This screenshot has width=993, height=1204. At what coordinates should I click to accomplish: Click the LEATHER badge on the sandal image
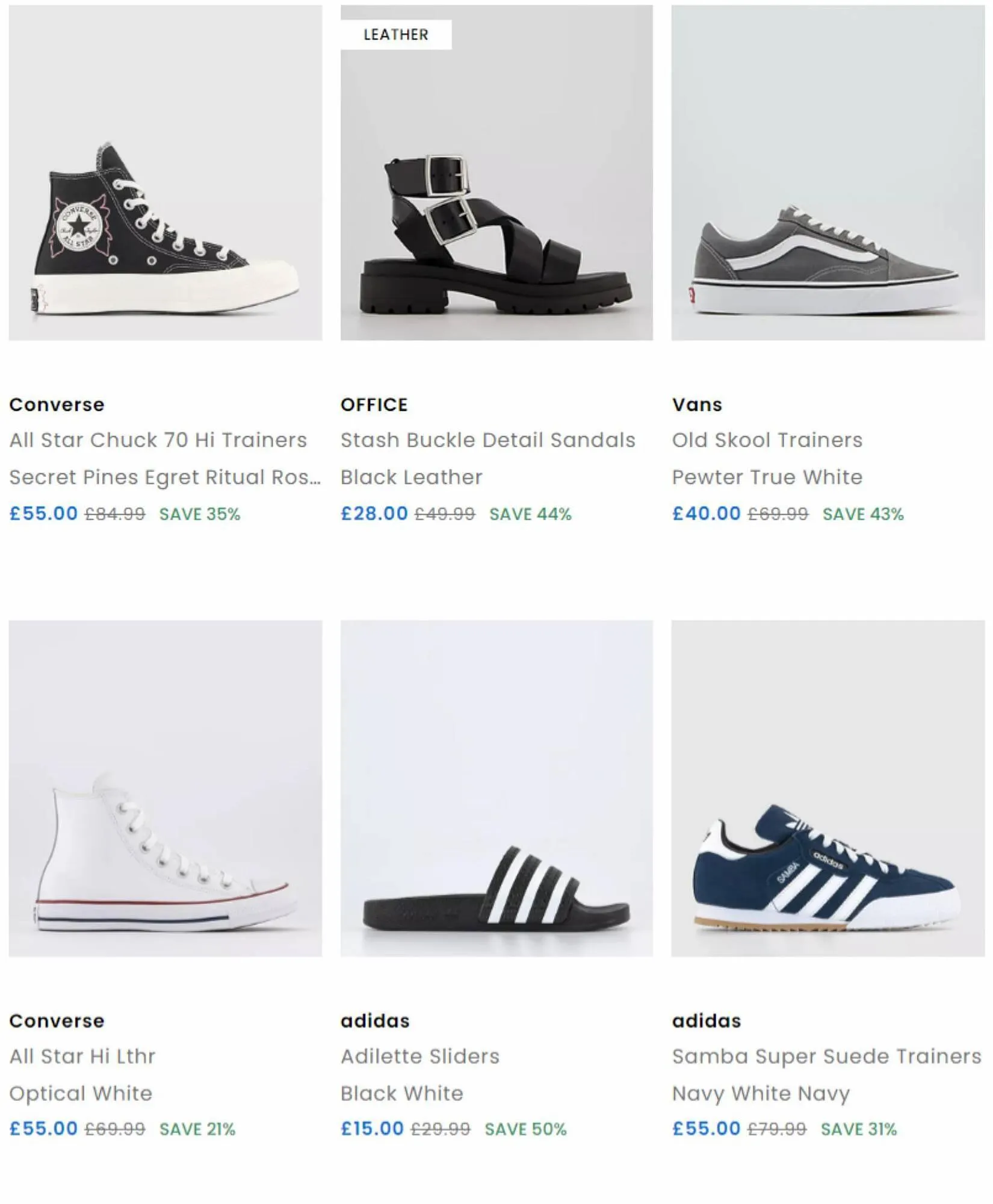[396, 35]
